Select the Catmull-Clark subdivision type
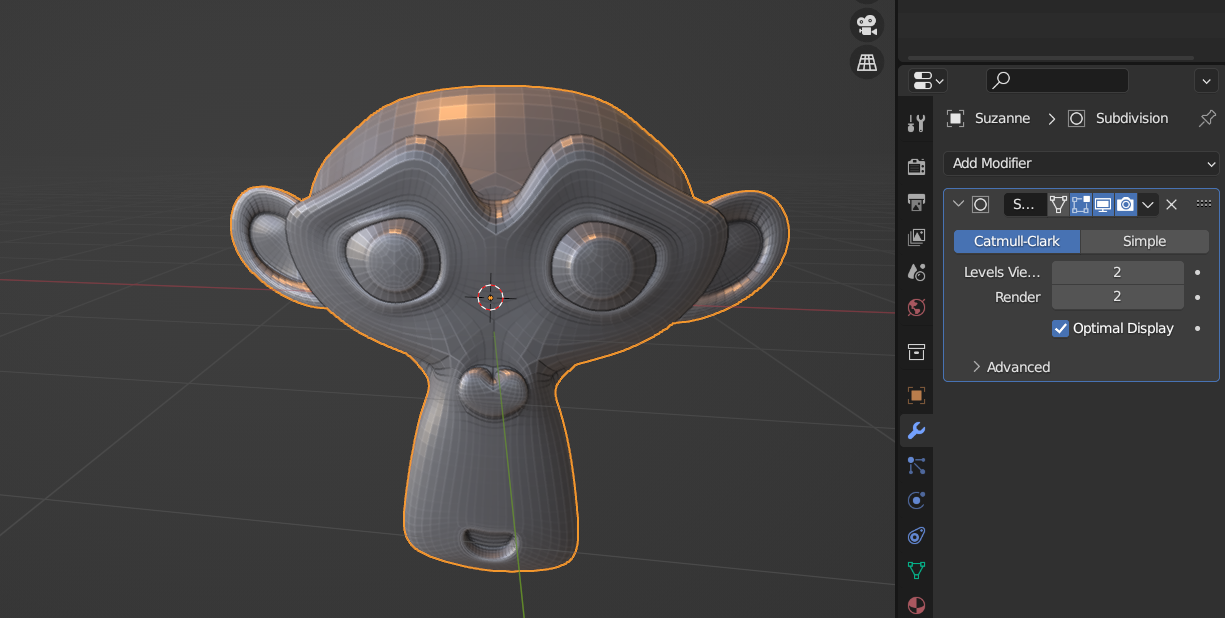The width and height of the screenshot is (1225, 618). [x=1017, y=241]
